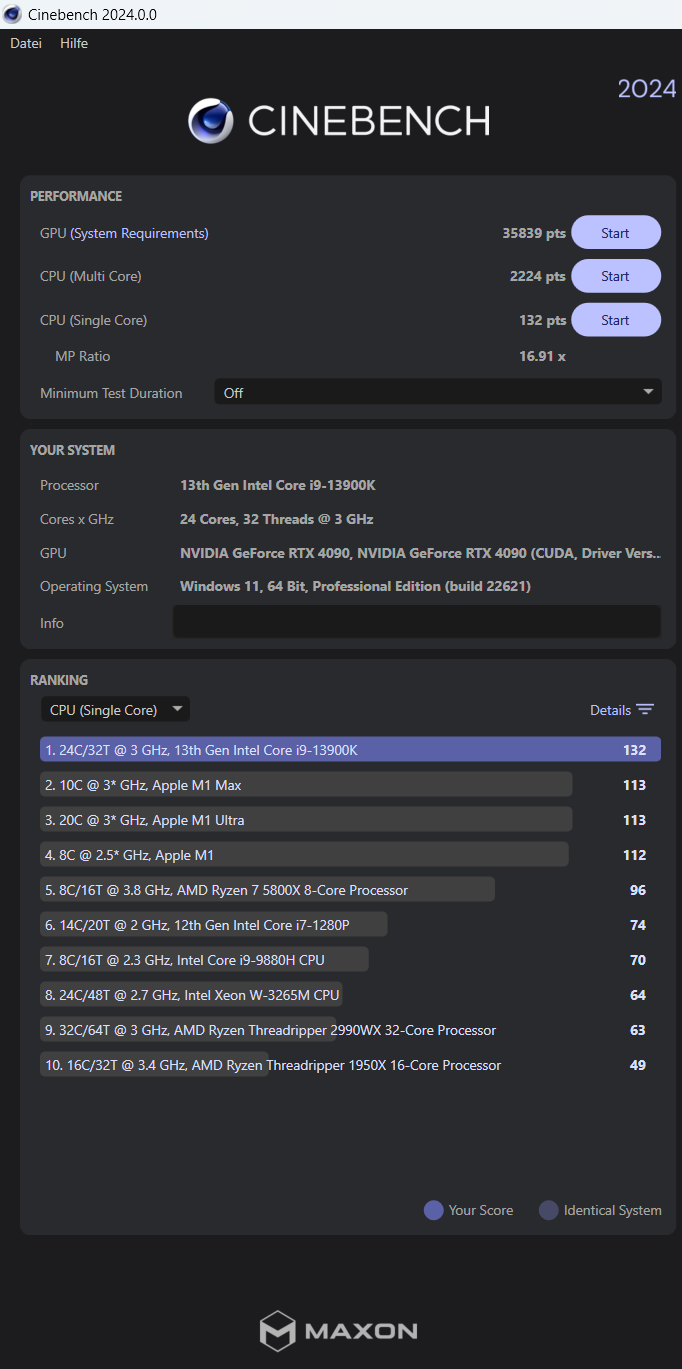Select the AMD Ryzen 7 5800X ranking row
This screenshot has height=1369, width=682.
click(x=350, y=890)
